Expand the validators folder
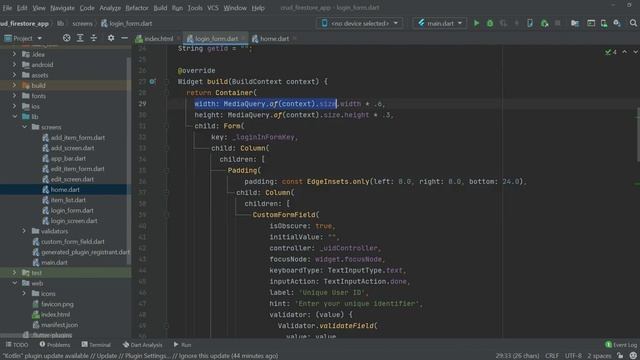This screenshot has height=360, width=640. pos(24,231)
